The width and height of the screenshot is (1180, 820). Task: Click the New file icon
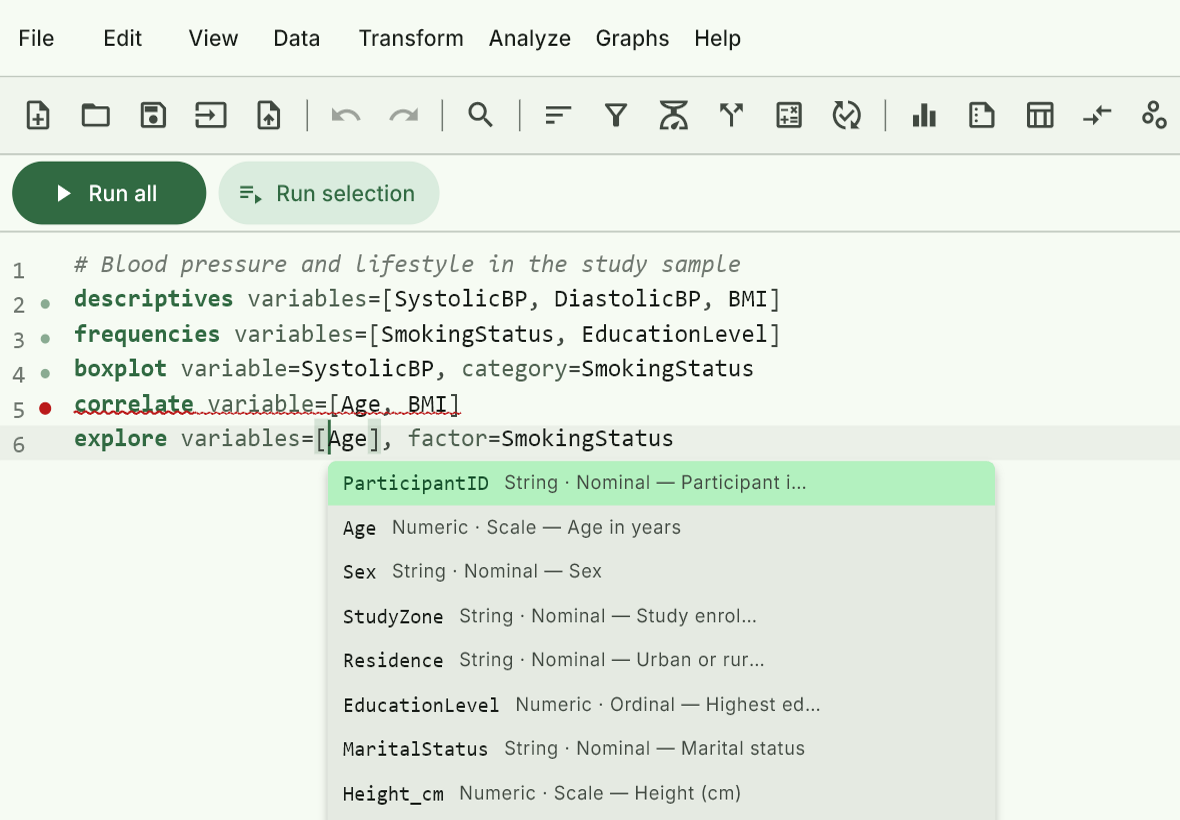[x=38, y=116]
